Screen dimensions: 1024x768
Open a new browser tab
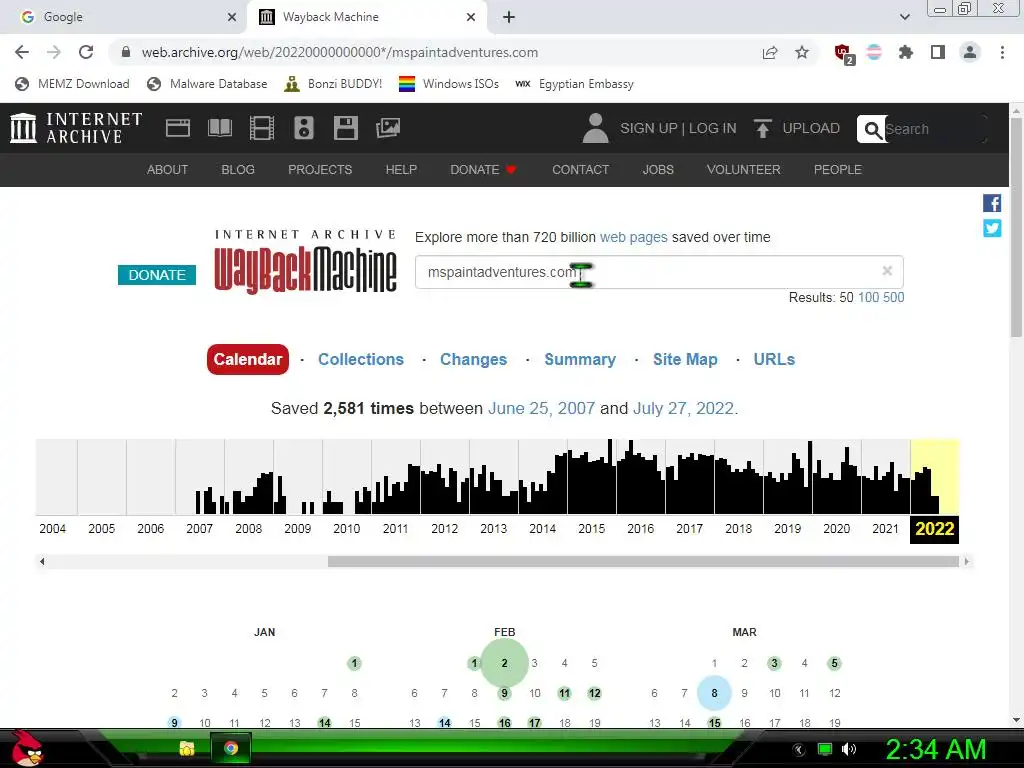click(509, 17)
